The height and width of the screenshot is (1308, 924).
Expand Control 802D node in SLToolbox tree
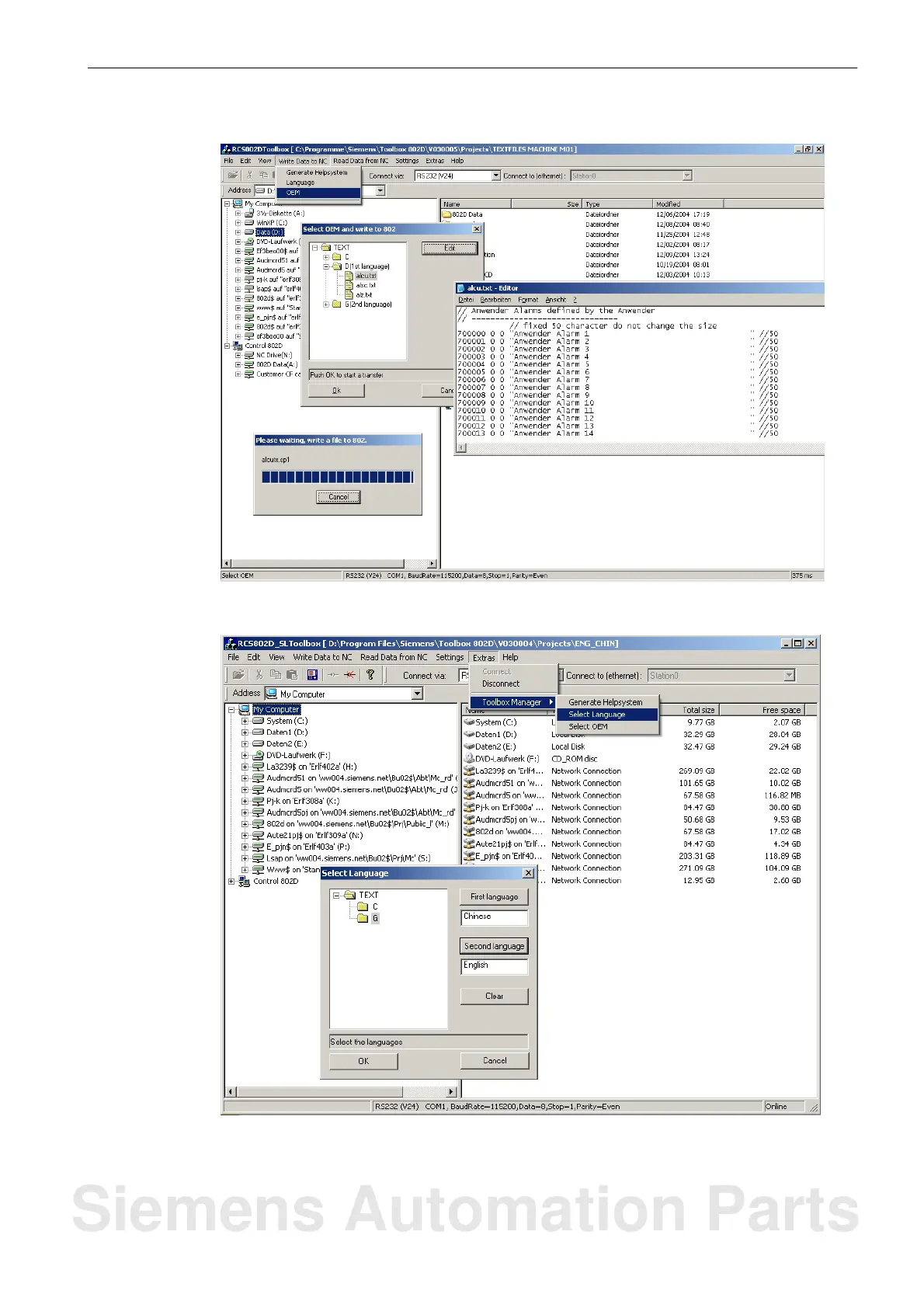pos(231,881)
